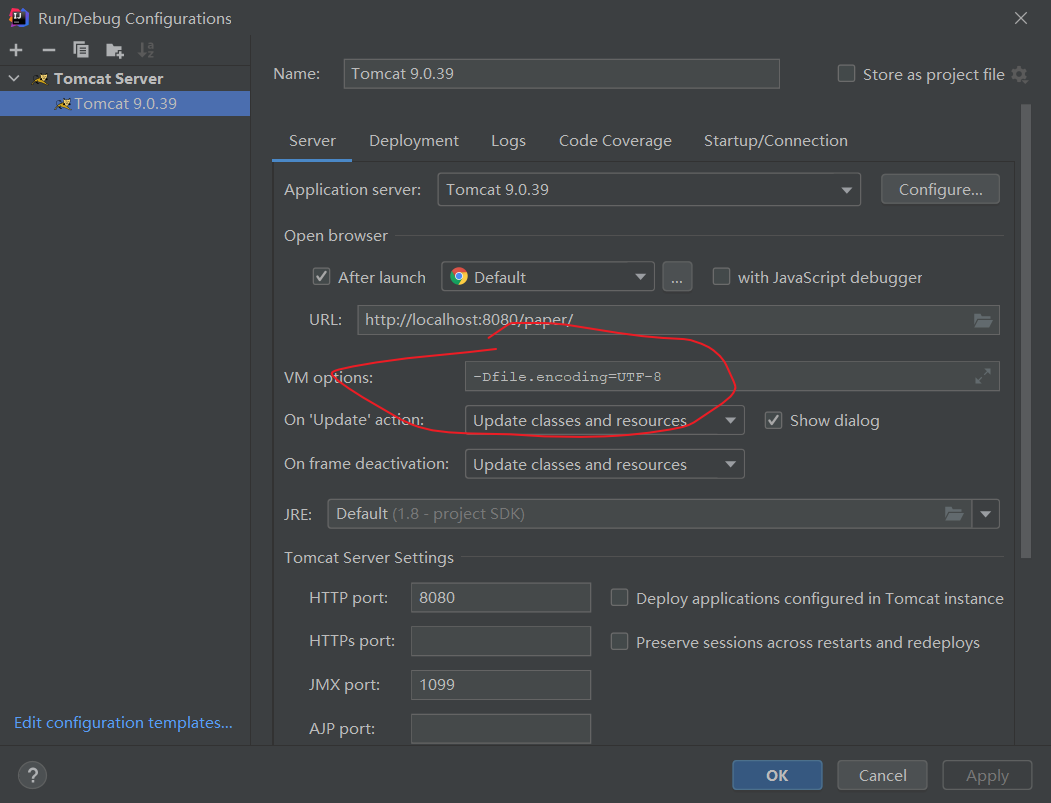Click the Move into new folder icon
Image resolution: width=1051 pixels, height=803 pixels.
(115, 50)
